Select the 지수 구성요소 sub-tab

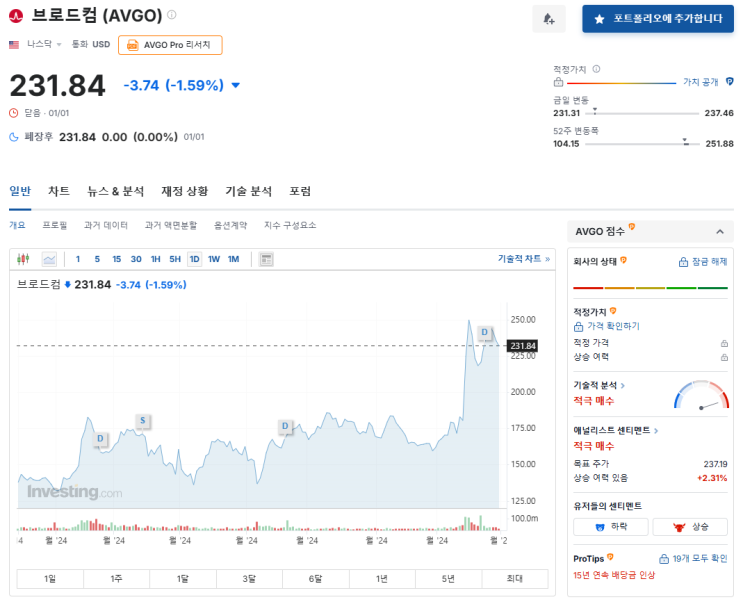[x=290, y=225]
